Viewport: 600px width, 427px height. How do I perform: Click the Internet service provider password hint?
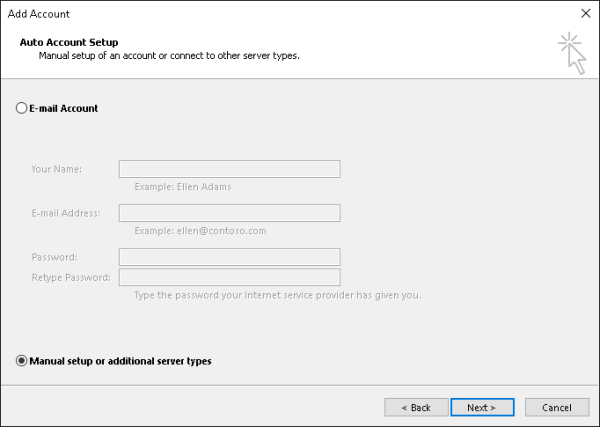pos(277,295)
